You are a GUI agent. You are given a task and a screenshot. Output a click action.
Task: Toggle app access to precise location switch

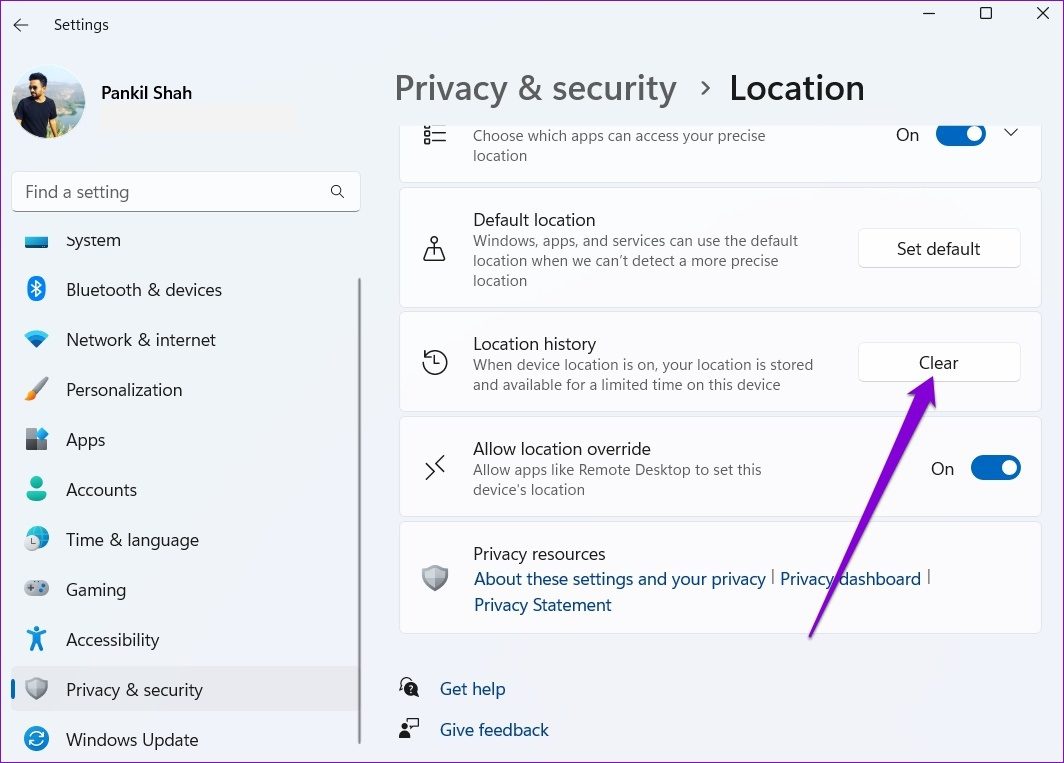point(960,135)
